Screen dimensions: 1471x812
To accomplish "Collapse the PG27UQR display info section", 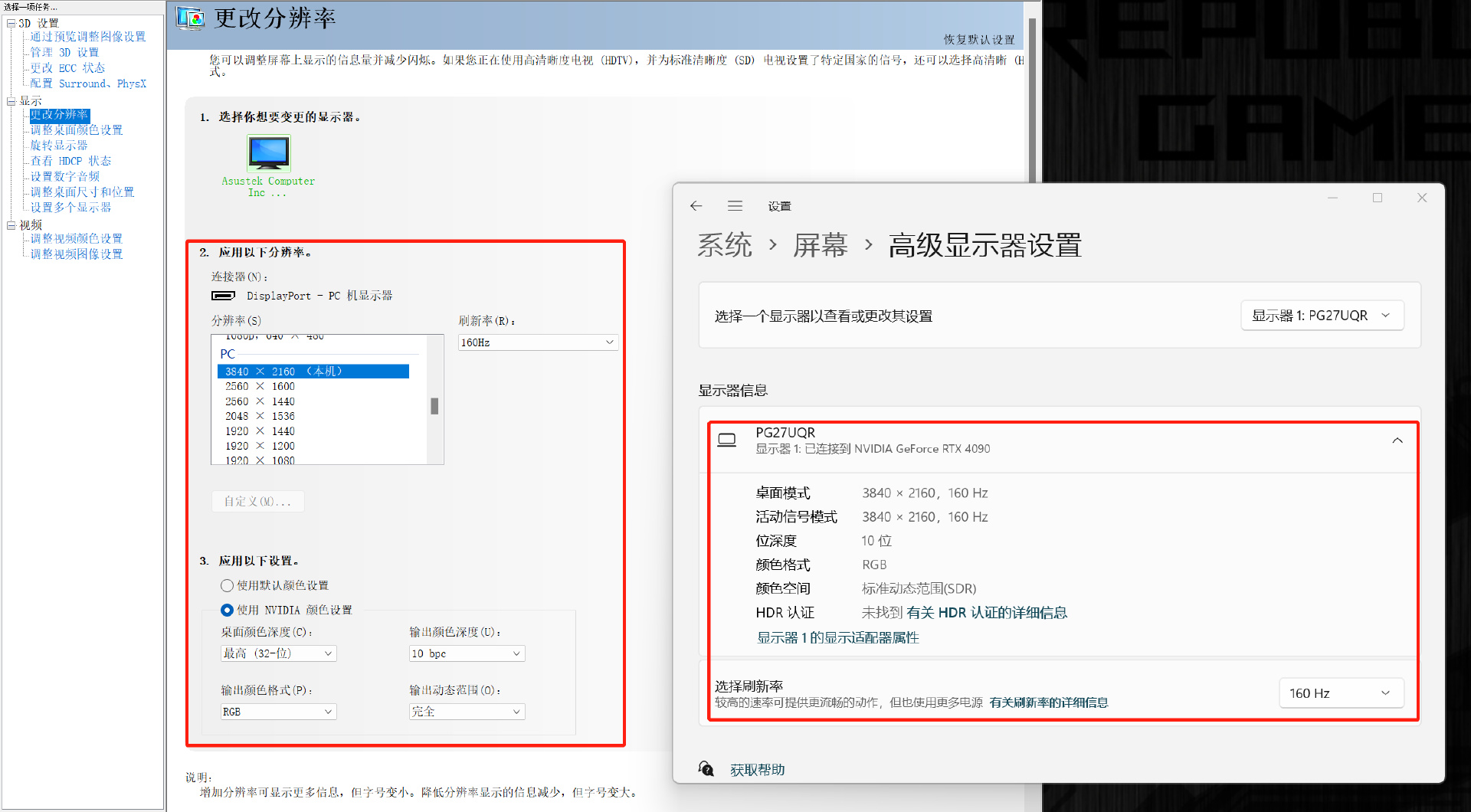I will coord(1397,440).
